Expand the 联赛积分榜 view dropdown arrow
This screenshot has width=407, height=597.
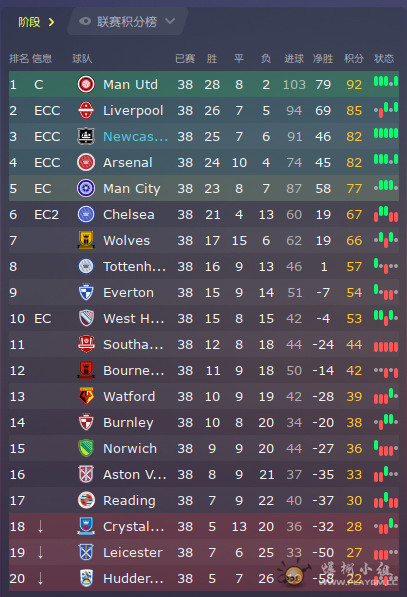pyautogui.click(x=170, y=21)
